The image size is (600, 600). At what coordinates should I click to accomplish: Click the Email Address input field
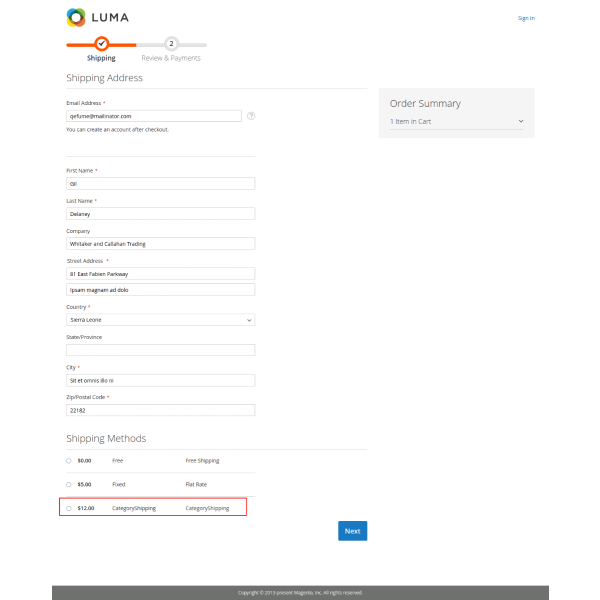point(154,116)
